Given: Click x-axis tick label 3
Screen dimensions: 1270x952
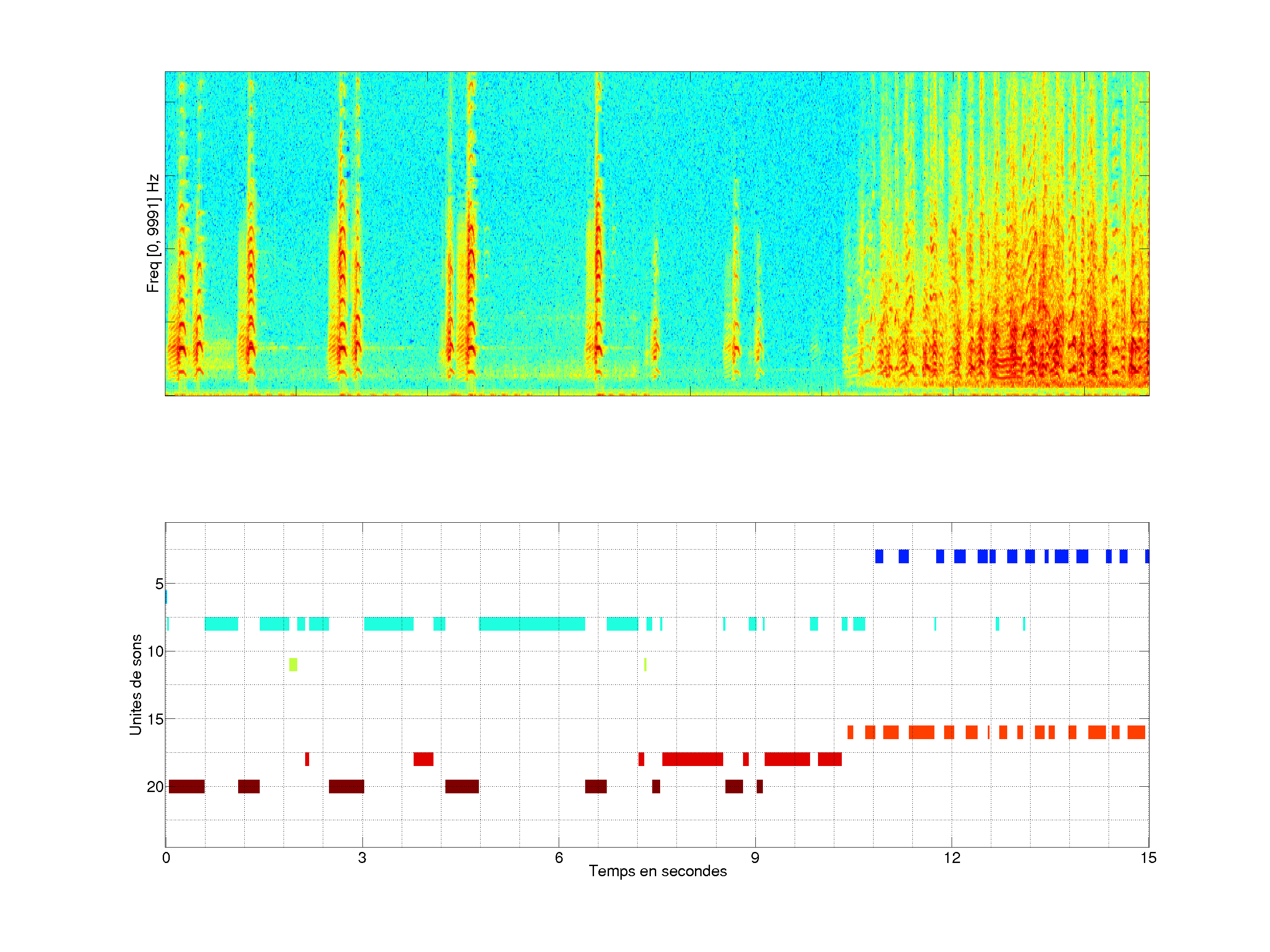Looking at the screenshot, I should pyautogui.click(x=362, y=858).
